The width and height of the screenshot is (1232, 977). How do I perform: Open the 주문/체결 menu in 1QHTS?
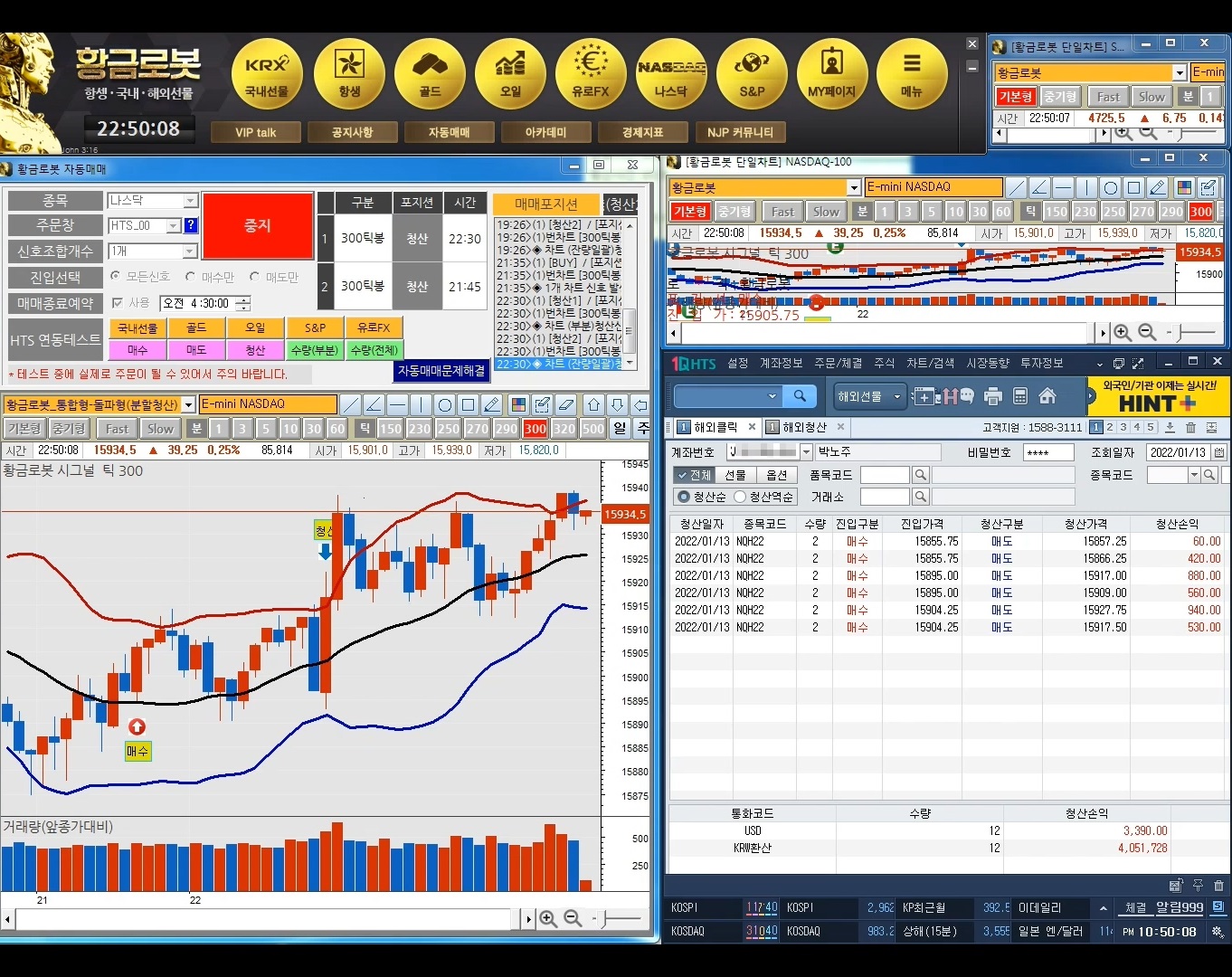click(838, 363)
